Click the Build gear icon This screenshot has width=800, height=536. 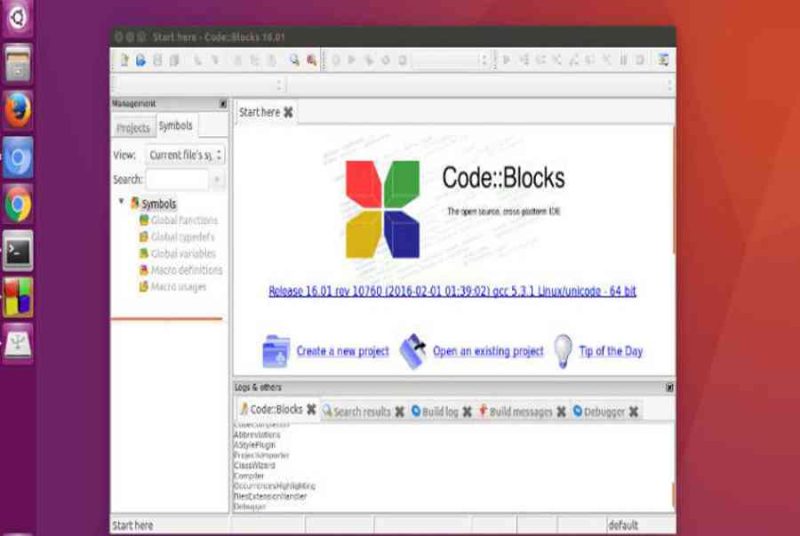tap(336, 60)
